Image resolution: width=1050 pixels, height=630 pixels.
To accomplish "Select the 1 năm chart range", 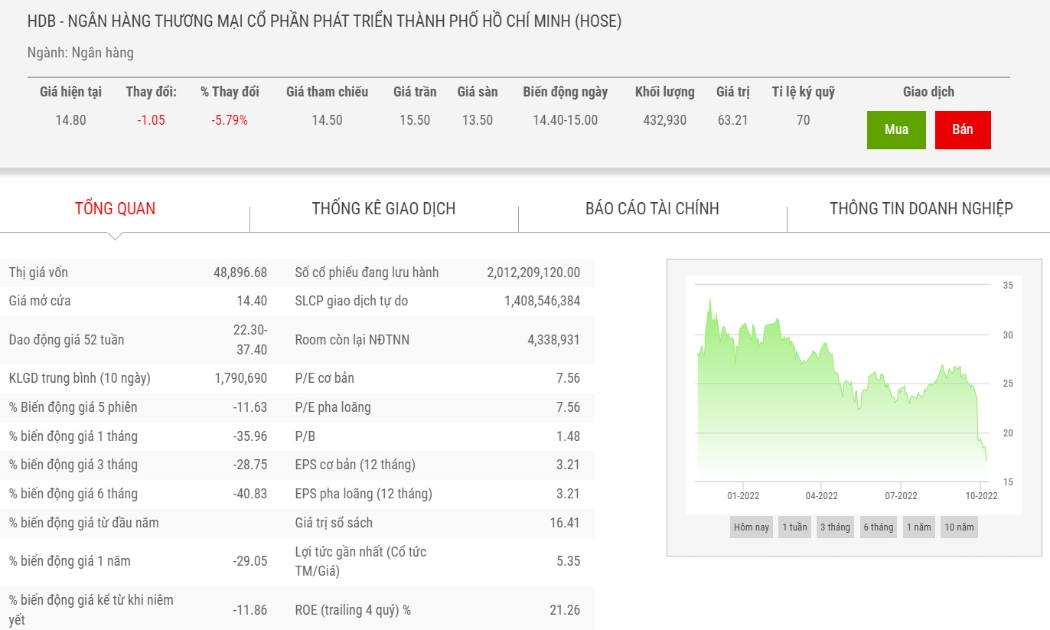I will pos(919,527).
